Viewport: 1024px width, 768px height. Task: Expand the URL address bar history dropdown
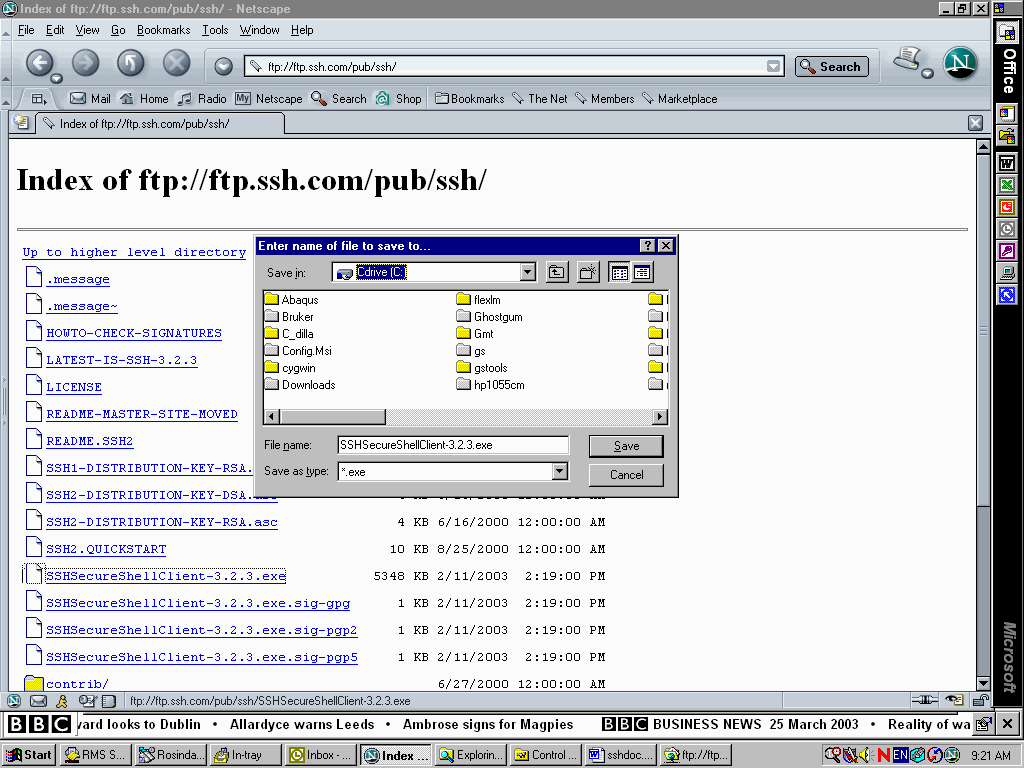coord(773,67)
